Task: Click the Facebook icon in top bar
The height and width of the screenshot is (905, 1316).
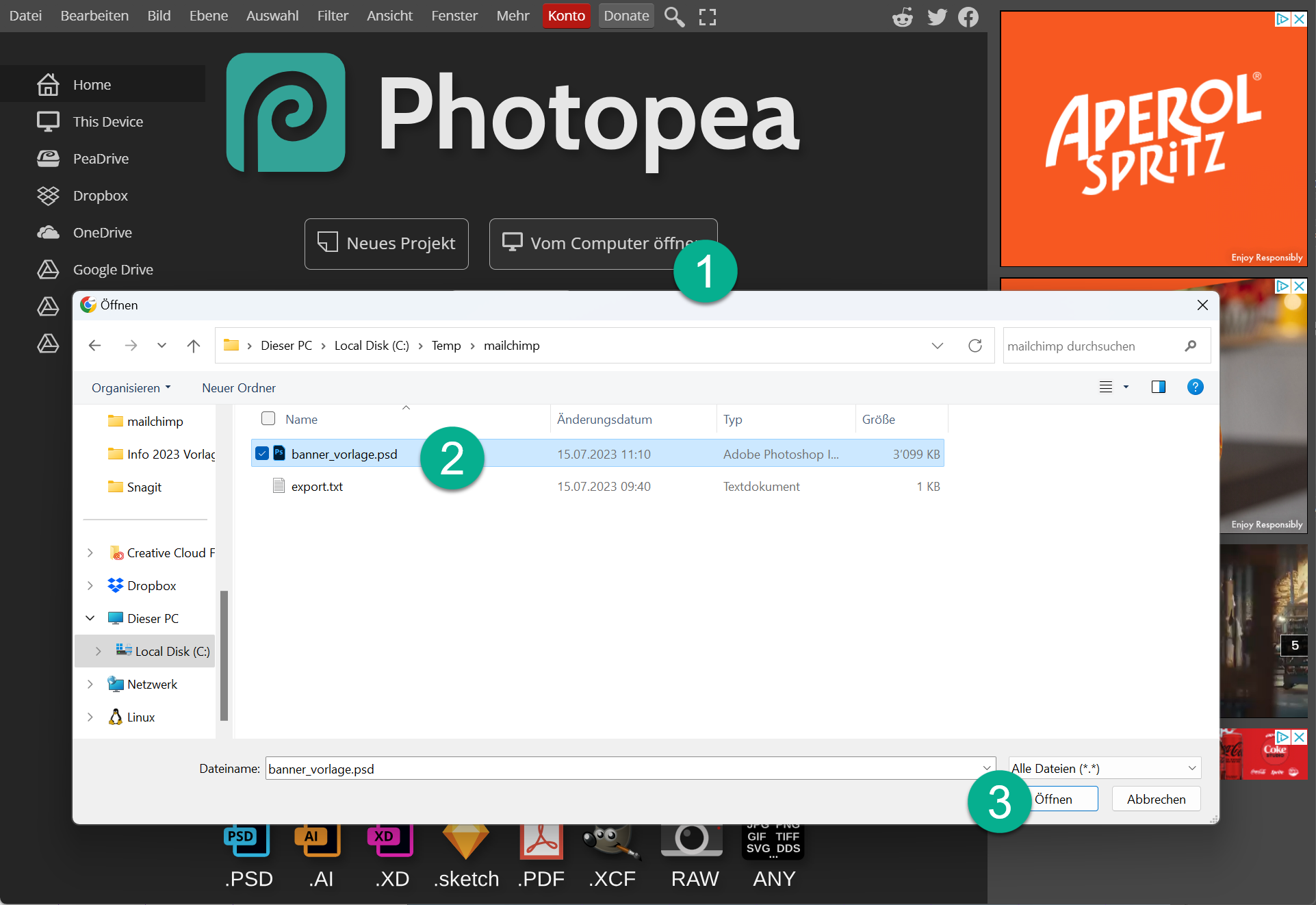Action: (968, 16)
